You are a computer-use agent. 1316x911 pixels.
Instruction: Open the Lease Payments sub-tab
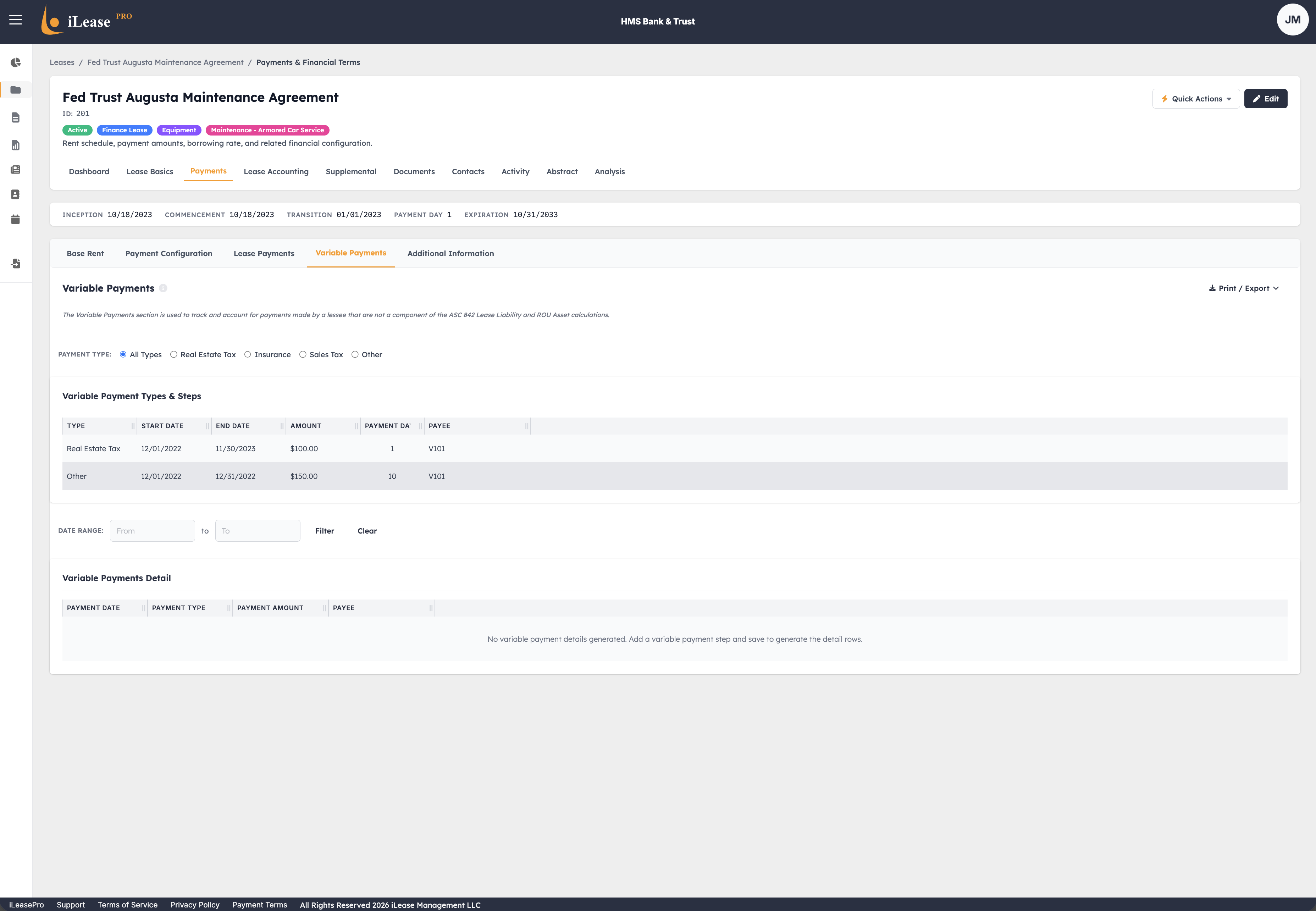pos(264,253)
